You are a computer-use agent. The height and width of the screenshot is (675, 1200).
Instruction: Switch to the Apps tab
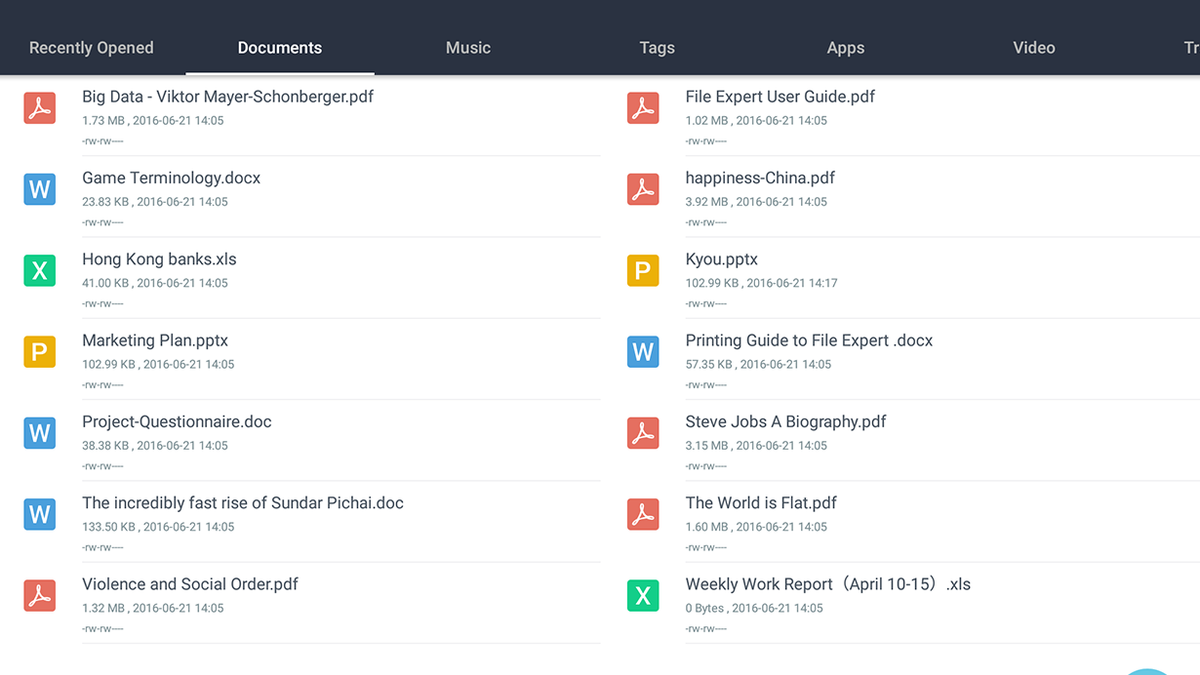coord(846,47)
